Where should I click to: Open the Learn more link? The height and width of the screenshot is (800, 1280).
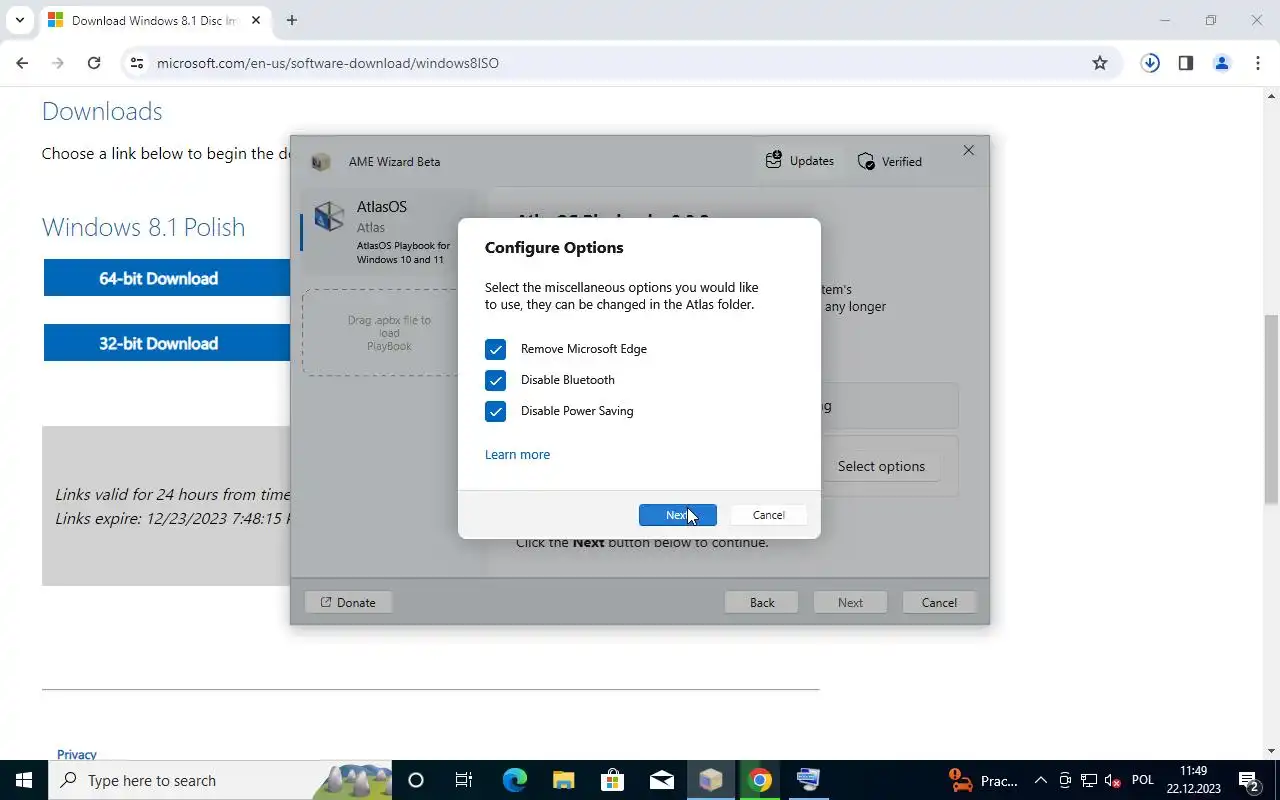[517, 454]
